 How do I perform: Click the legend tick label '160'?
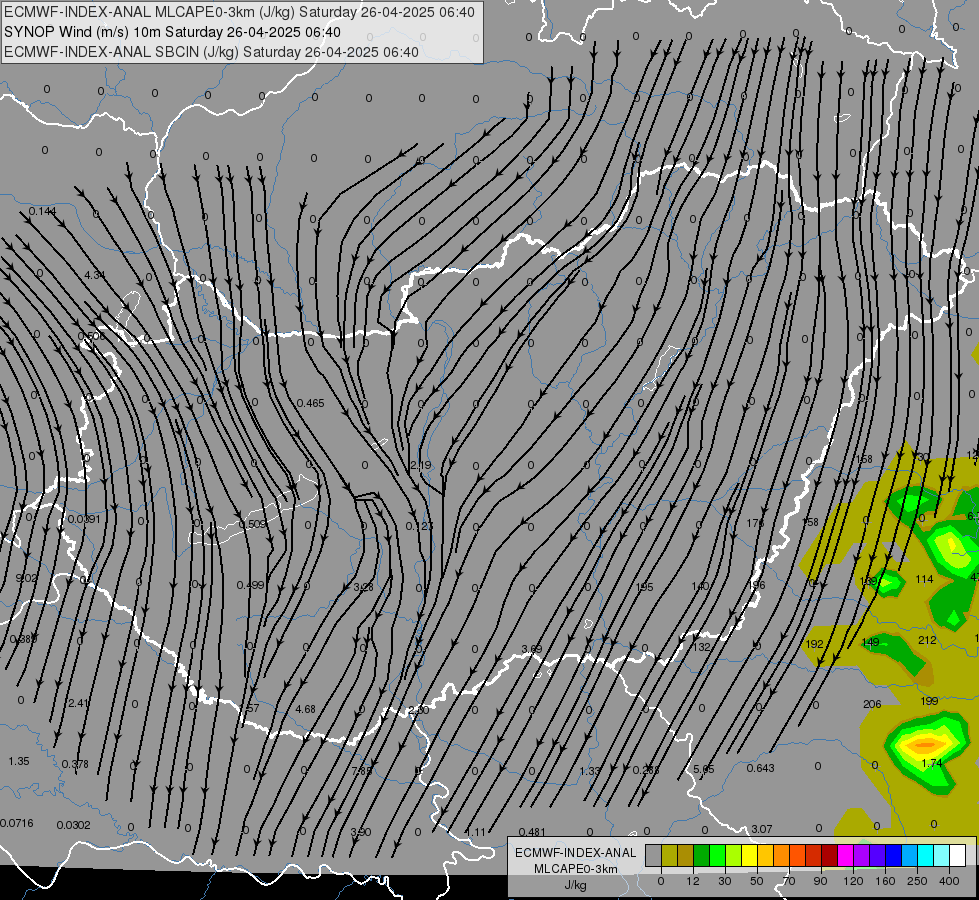pos(885,881)
